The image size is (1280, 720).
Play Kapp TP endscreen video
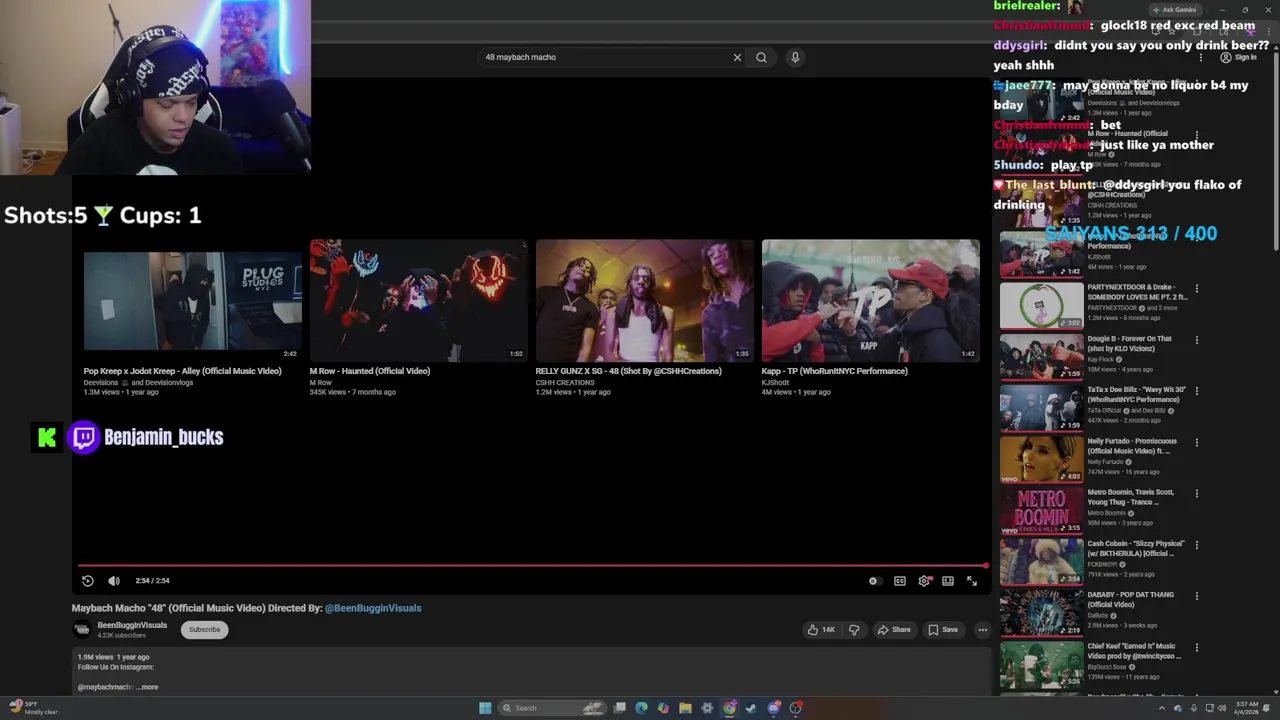point(870,300)
